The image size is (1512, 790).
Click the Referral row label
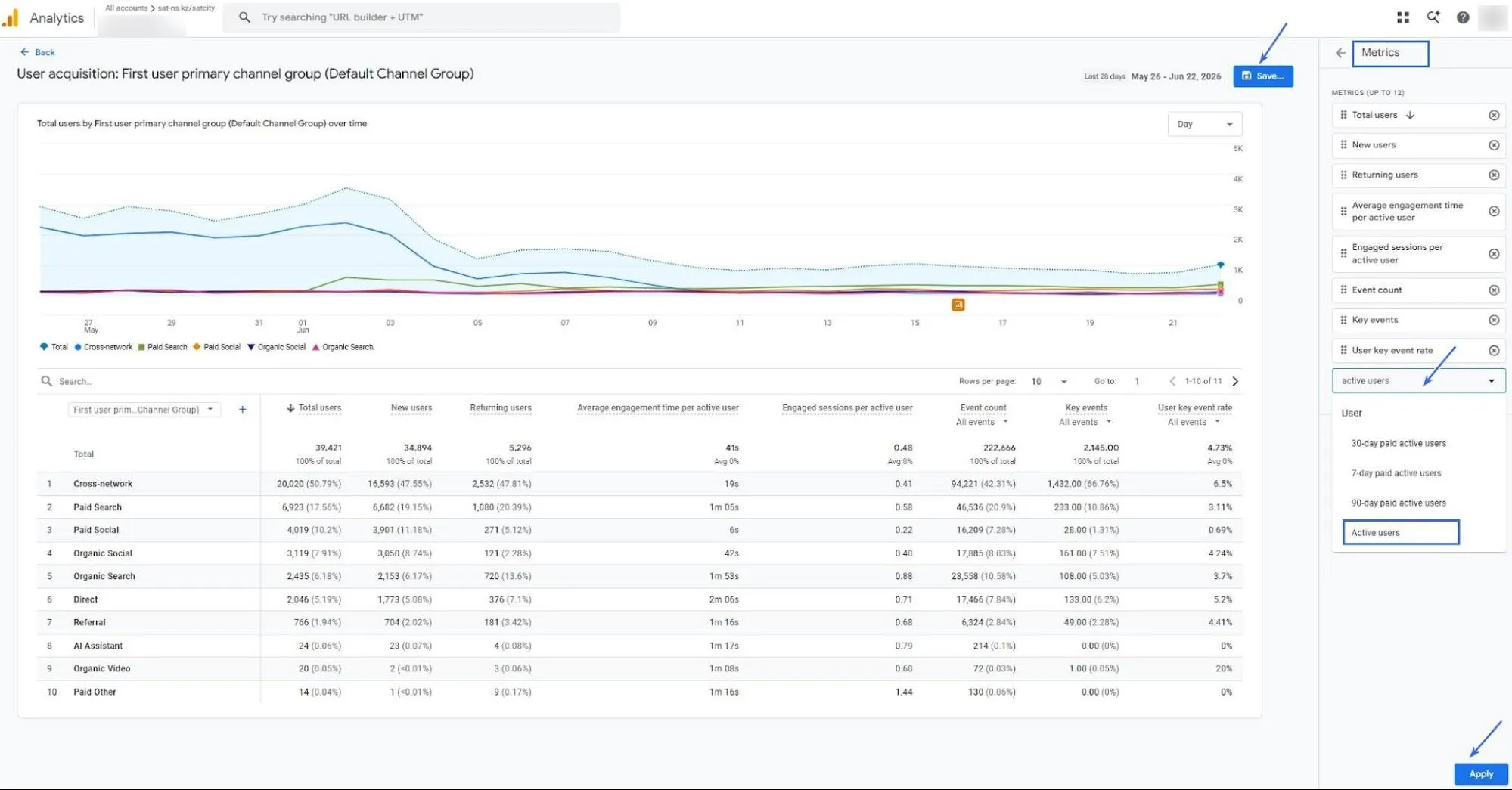coord(89,622)
